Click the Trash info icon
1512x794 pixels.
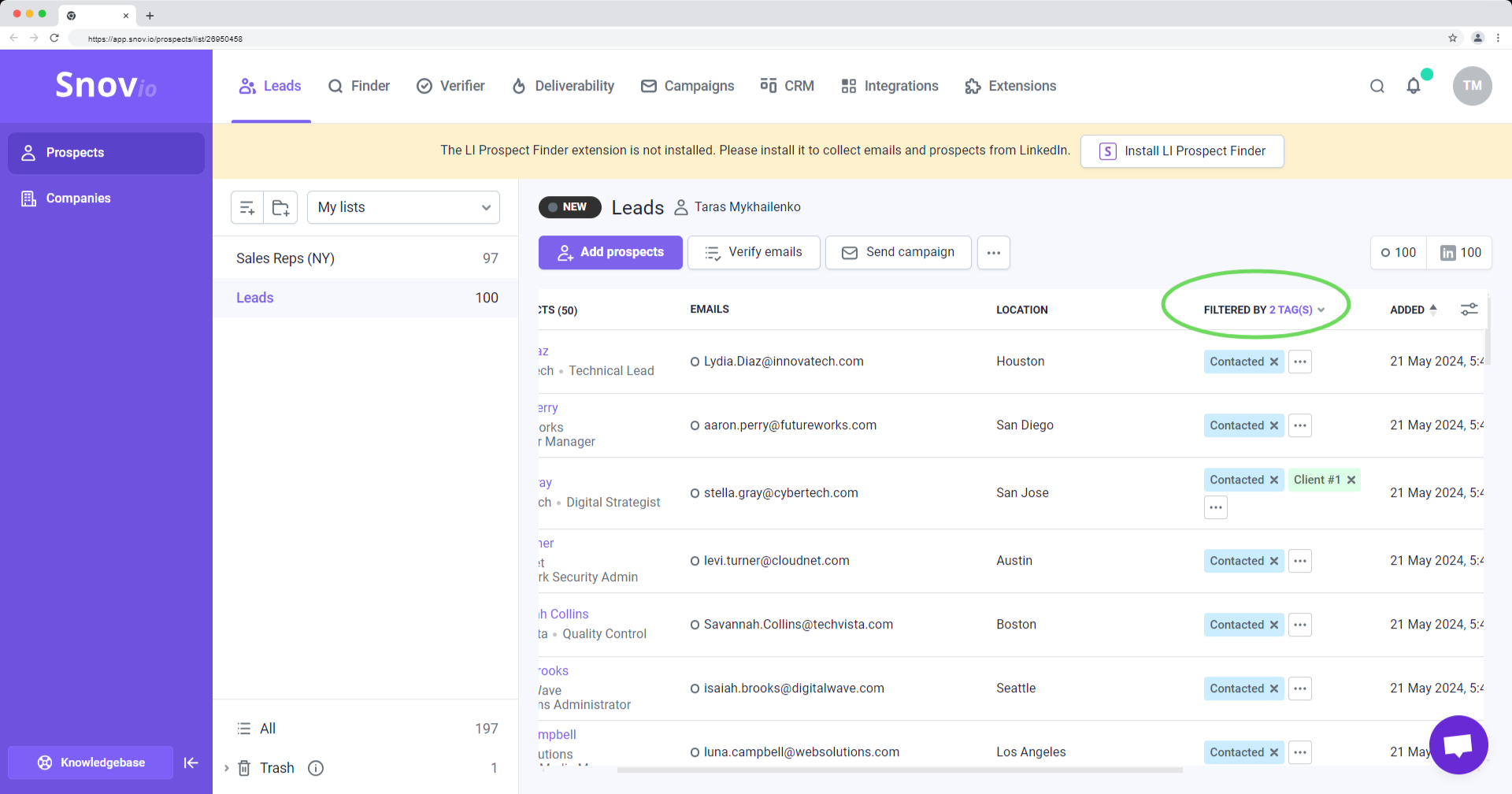coord(316,768)
